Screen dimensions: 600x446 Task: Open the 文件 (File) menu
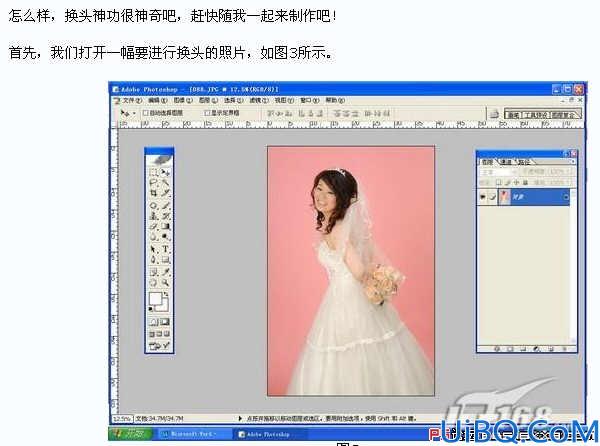pos(132,100)
